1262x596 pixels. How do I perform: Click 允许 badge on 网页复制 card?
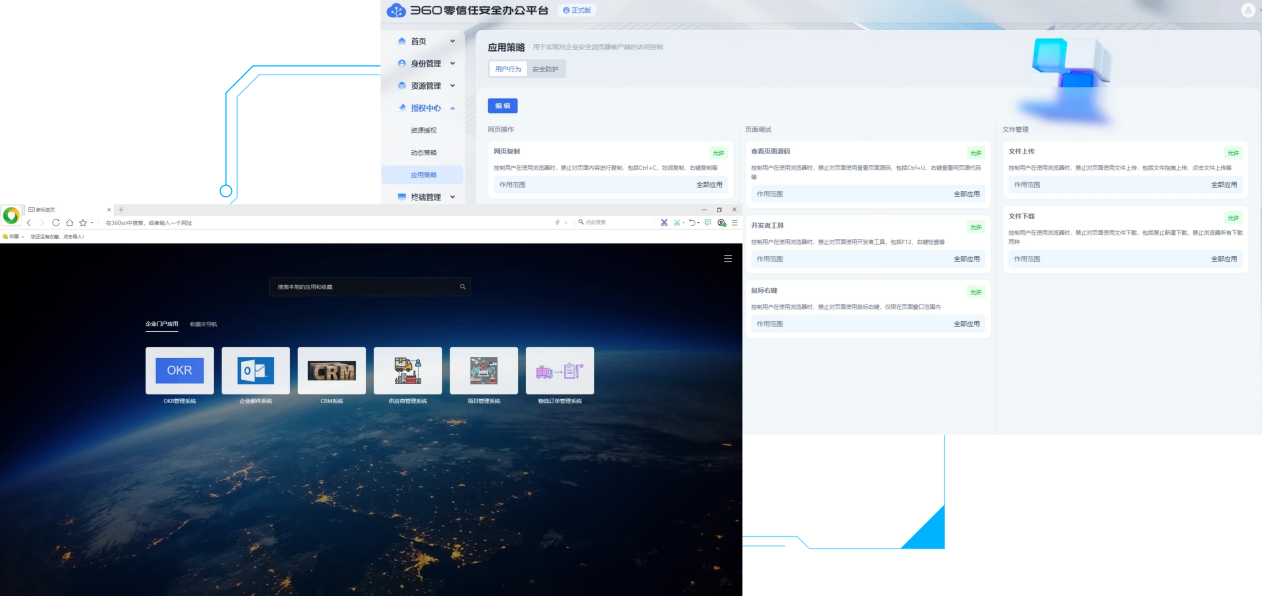point(718,153)
